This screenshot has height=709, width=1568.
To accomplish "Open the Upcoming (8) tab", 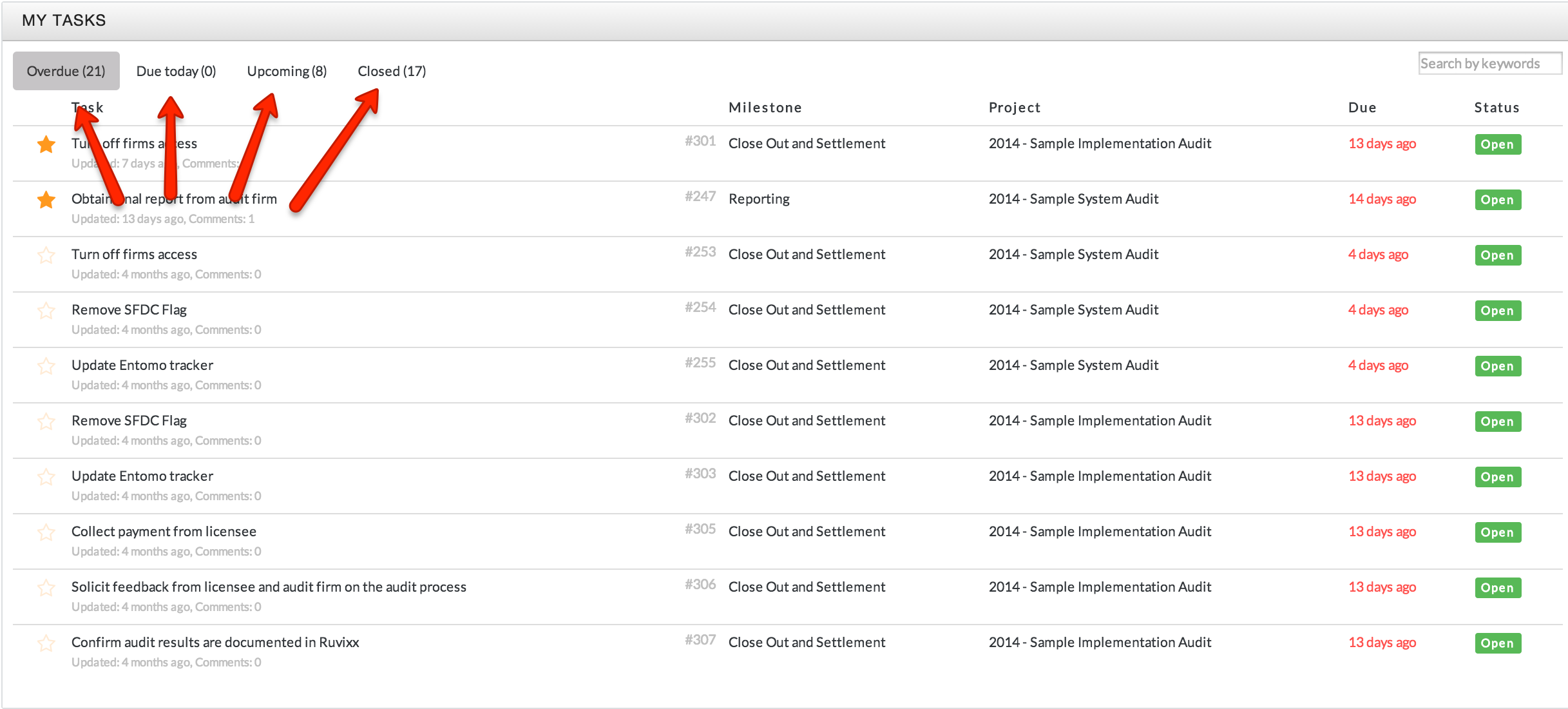I will point(287,71).
